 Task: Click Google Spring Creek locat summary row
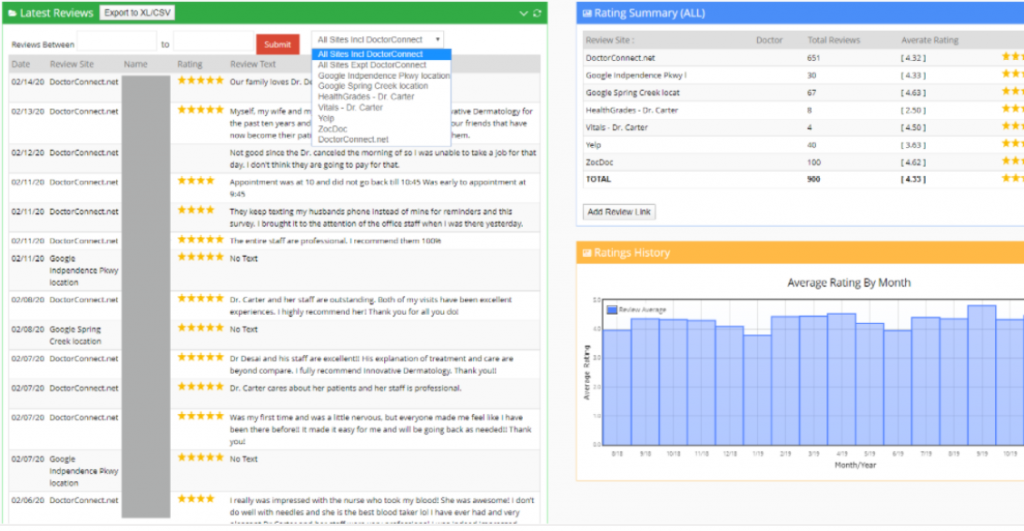[803, 93]
